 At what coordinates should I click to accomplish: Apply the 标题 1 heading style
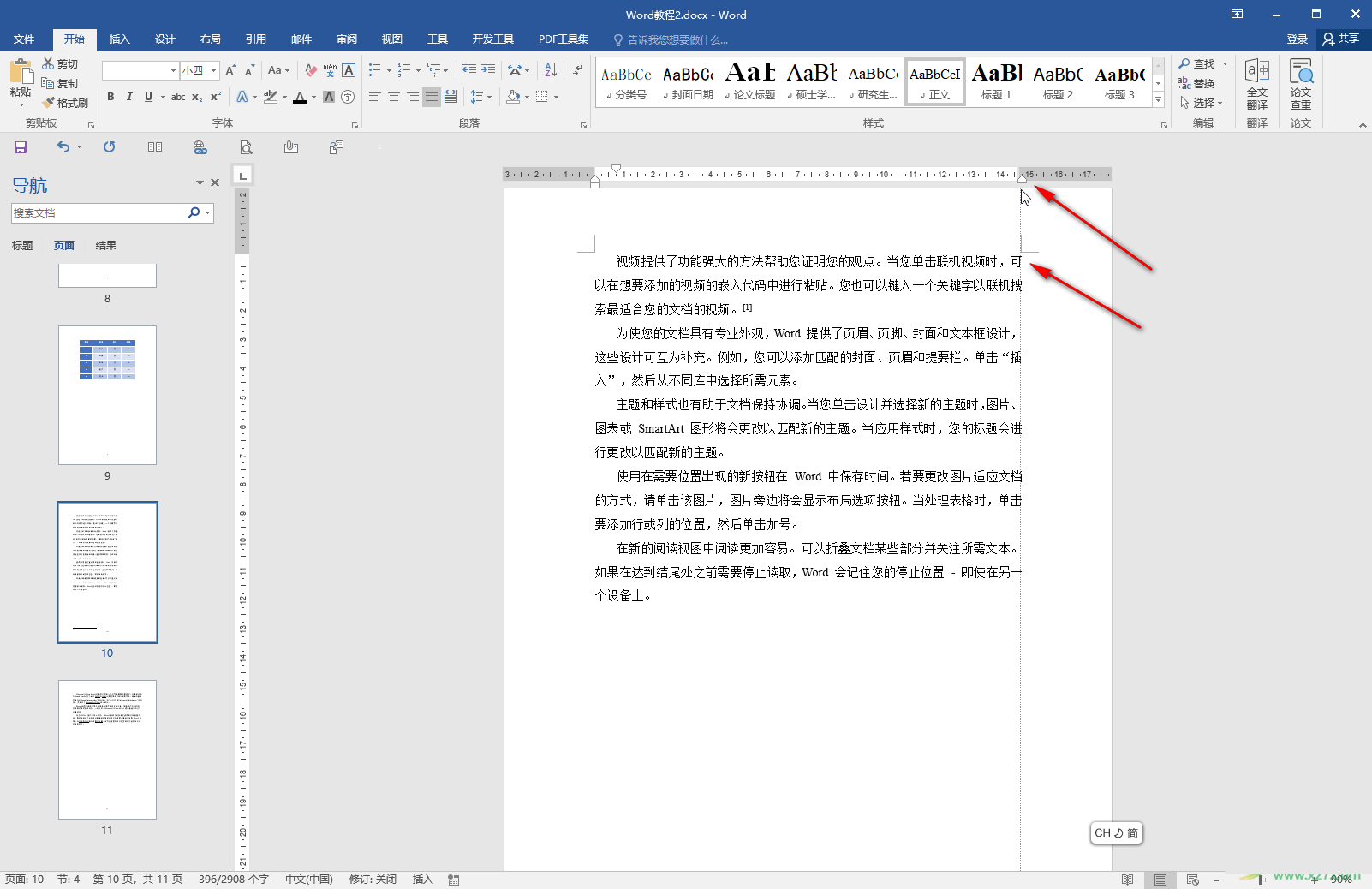(x=997, y=82)
